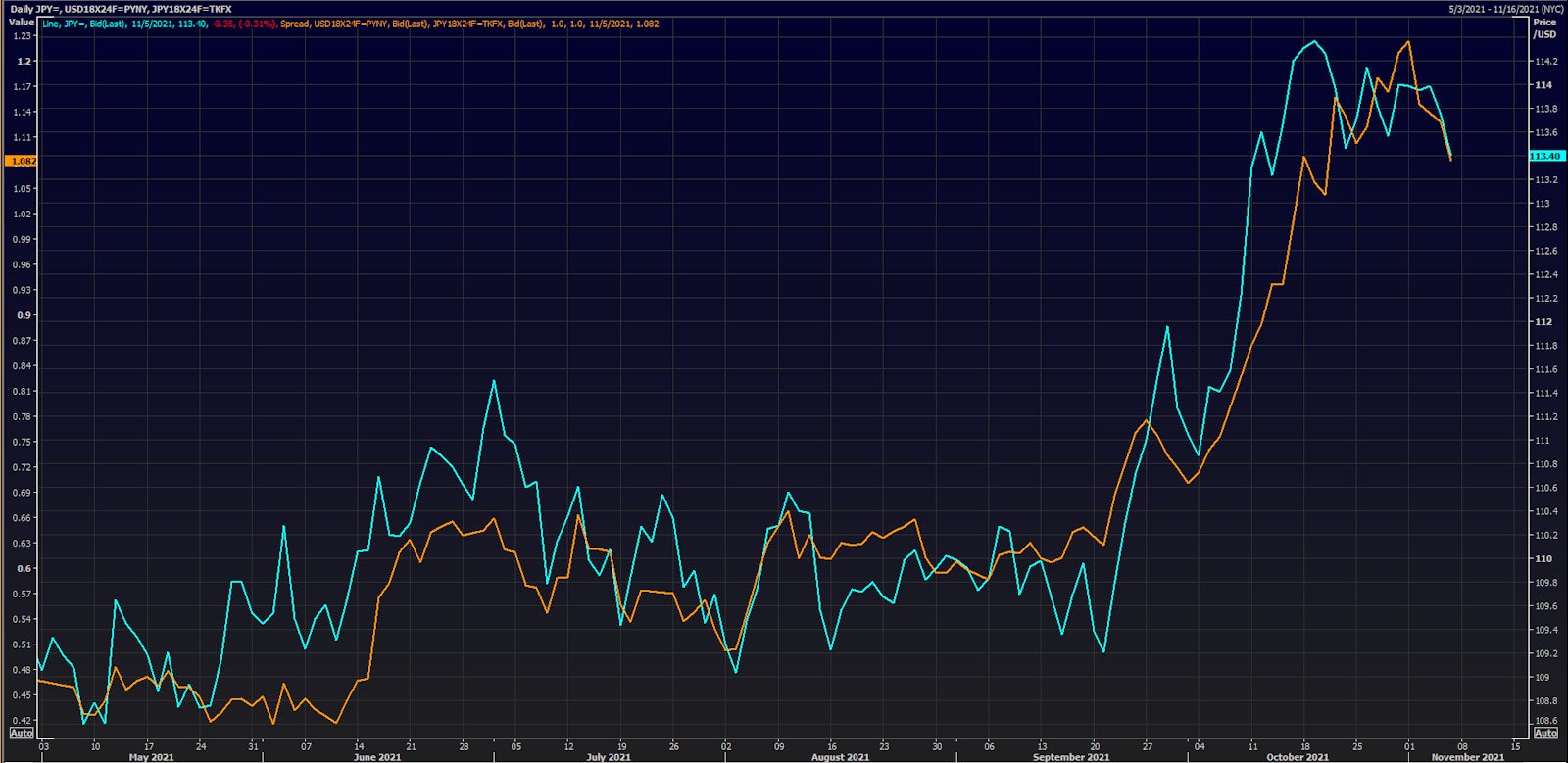Click the '15' date tick in November

pos(1515,746)
